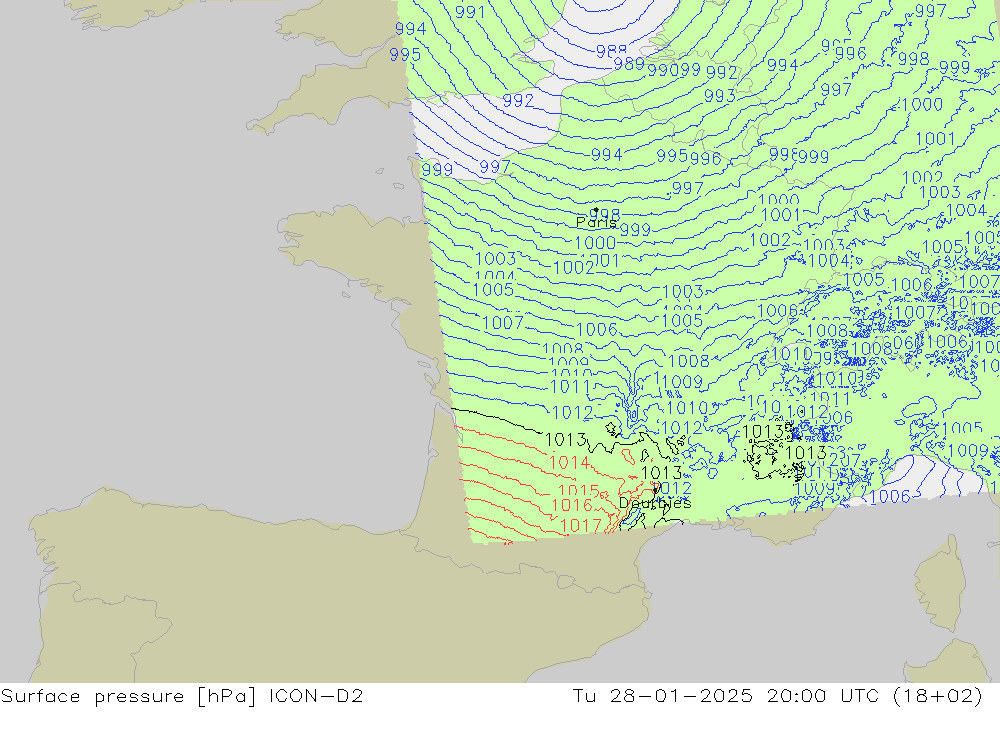1000x733 pixels.
Task: Click the 988 isobar label near low center
Action: (x=611, y=51)
